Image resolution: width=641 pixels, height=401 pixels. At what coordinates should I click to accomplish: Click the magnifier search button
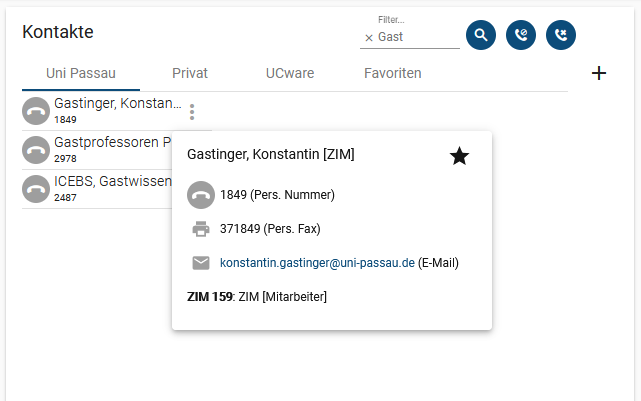(x=481, y=35)
